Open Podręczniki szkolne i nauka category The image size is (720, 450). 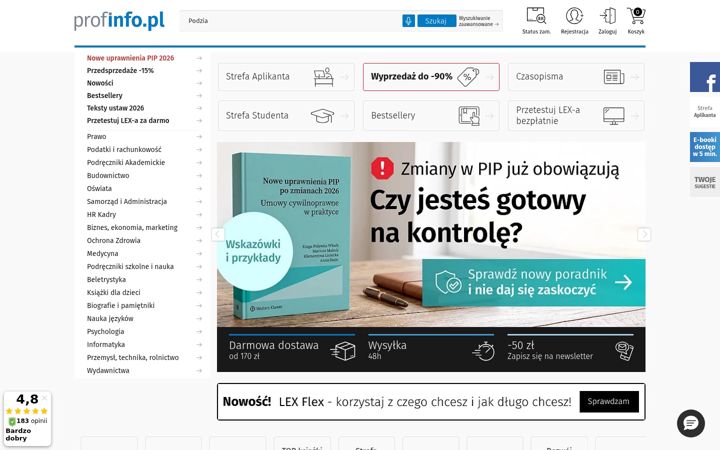130,266
